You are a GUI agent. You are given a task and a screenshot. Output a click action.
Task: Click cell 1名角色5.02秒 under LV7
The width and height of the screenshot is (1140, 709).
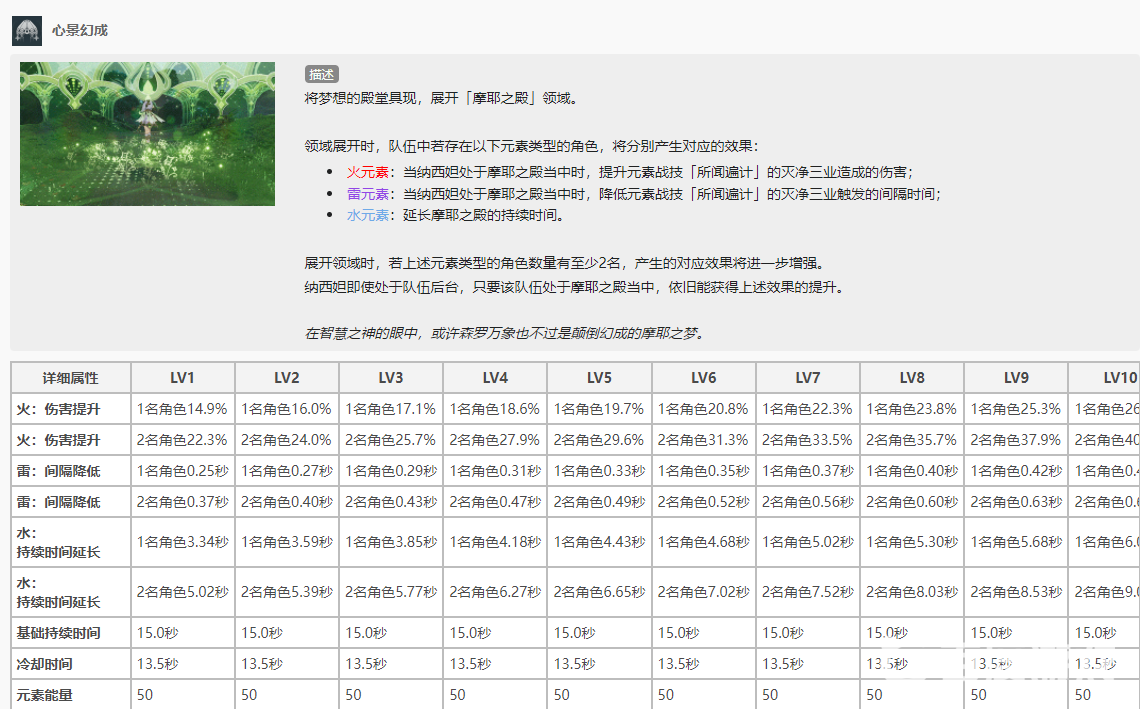click(x=808, y=542)
